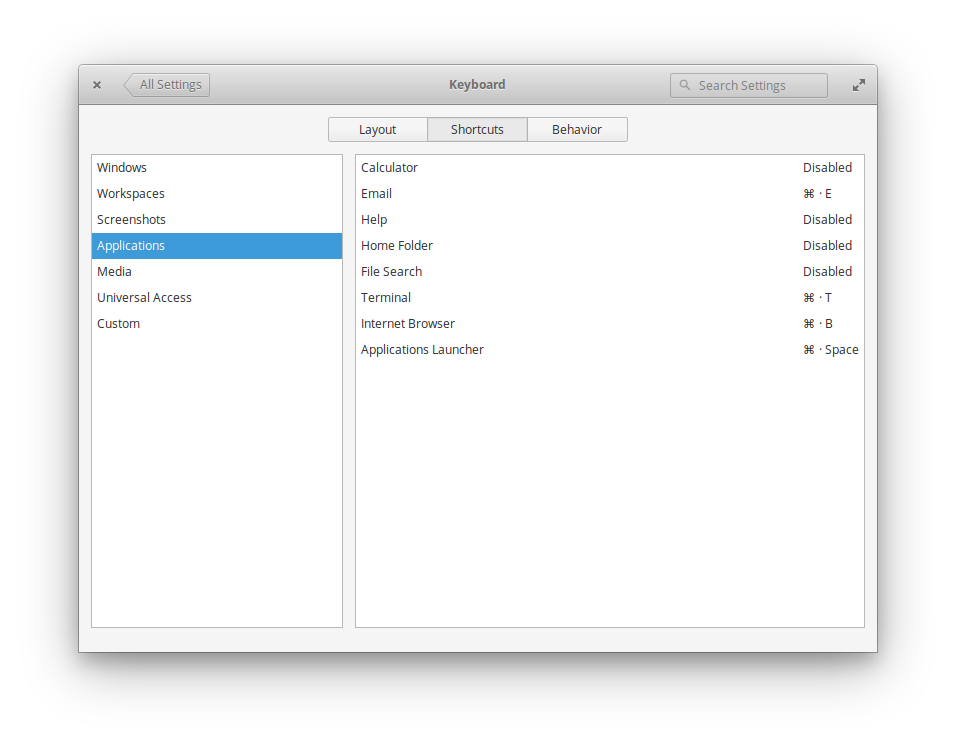
Task: Edit Help's Disabled shortcut value
Action: pos(827,219)
